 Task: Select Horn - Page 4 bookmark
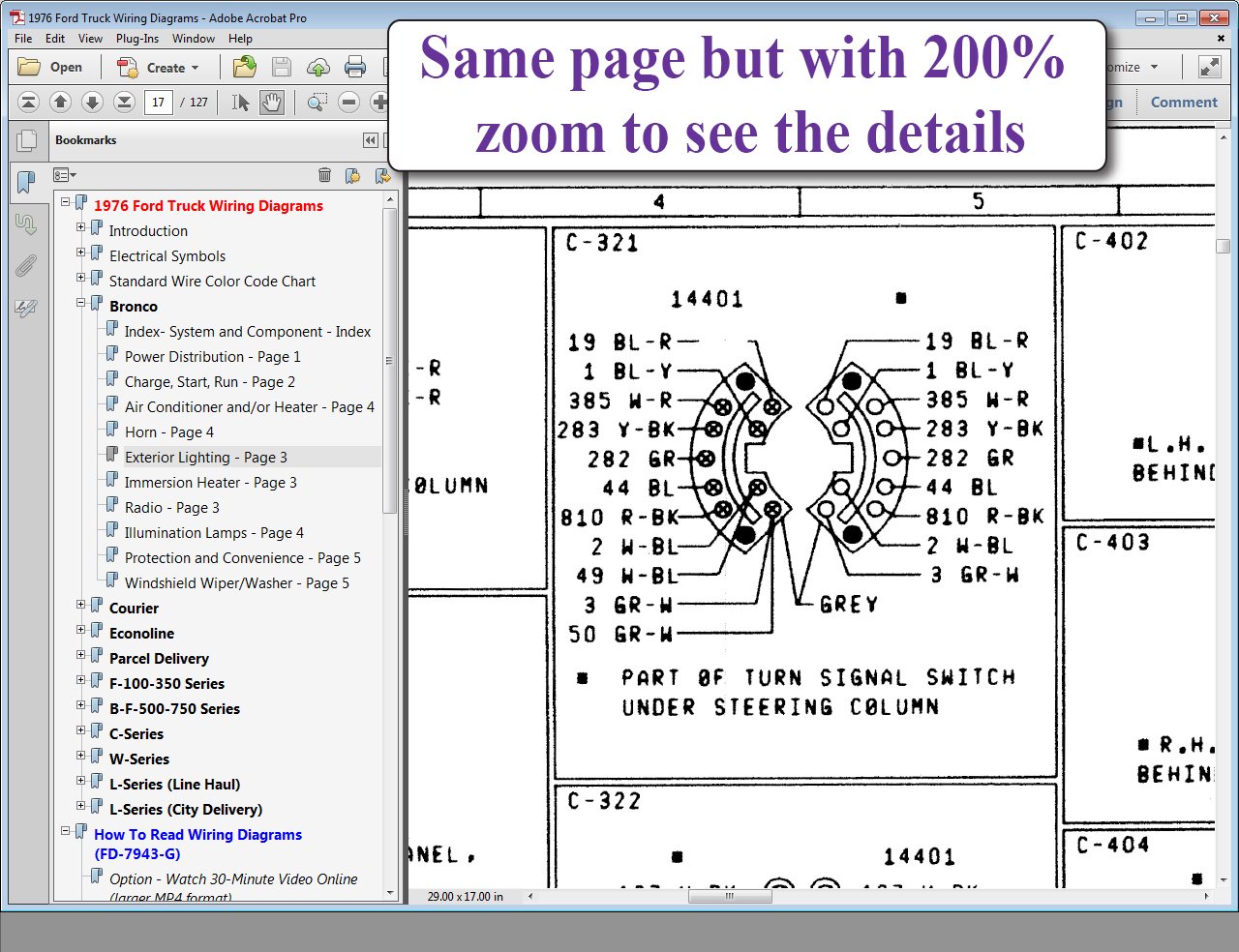tap(169, 432)
